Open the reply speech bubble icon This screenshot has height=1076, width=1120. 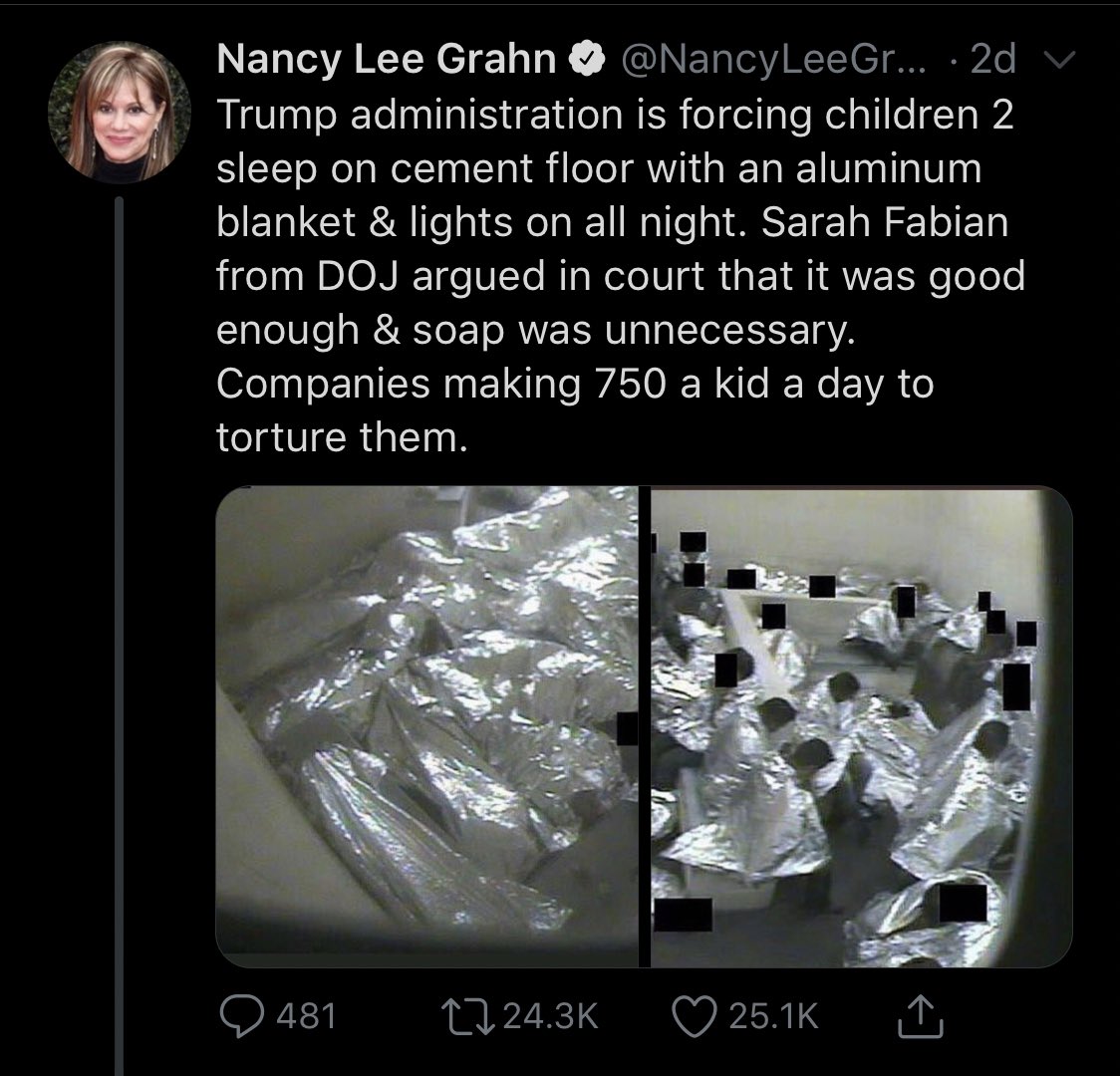[x=241, y=1015]
